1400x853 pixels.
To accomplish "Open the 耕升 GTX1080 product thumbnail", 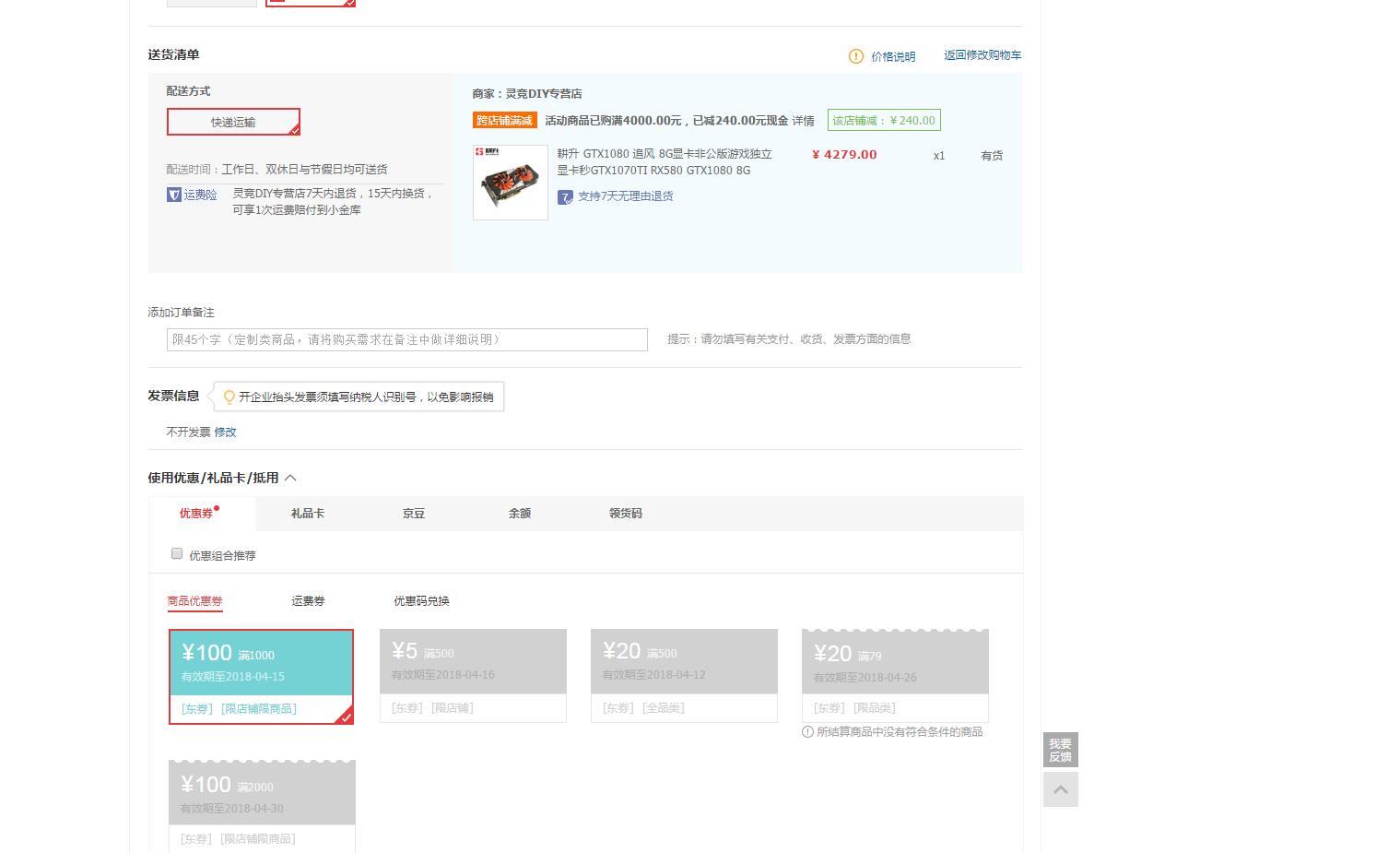I will tap(511, 183).
